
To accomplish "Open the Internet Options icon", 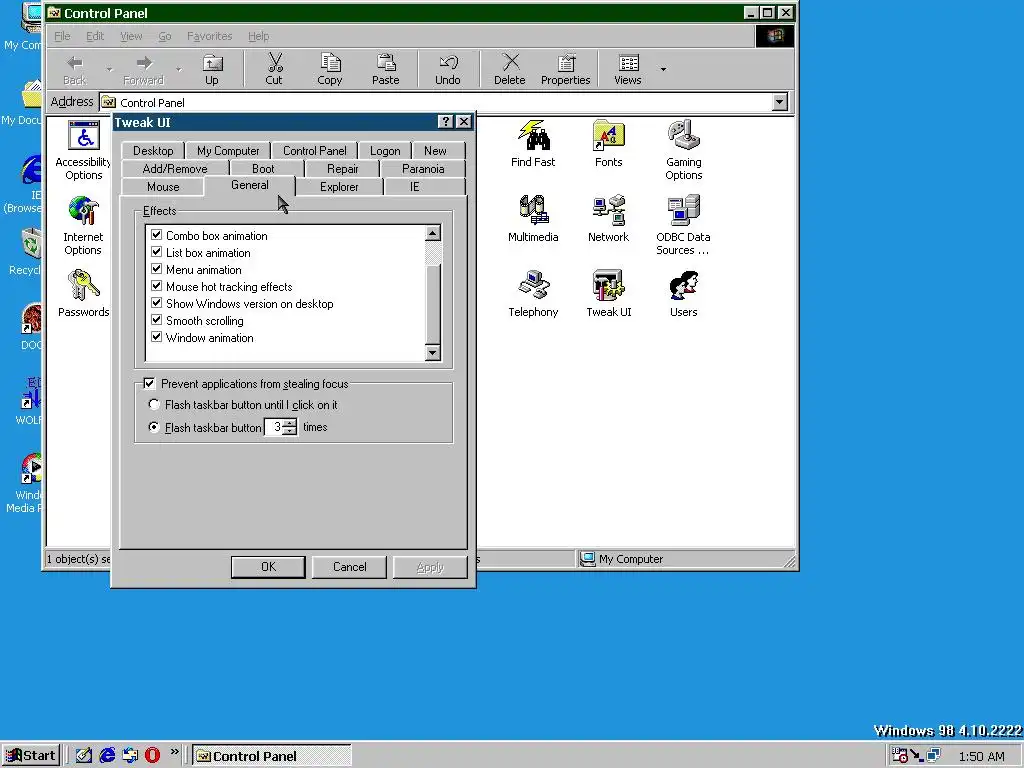I will click(x=83, y=225).
